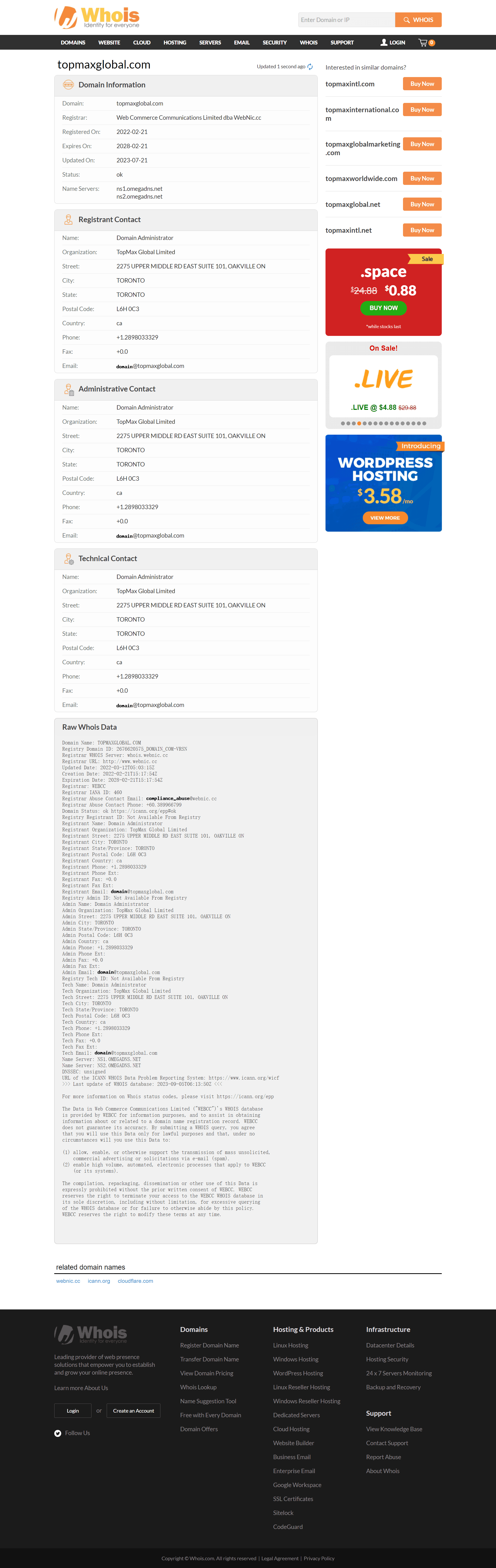Select the highlighted orange carousel dot
Image resolution: width=496 pixels, height=1568 pixels.
(x=359, y=423)
